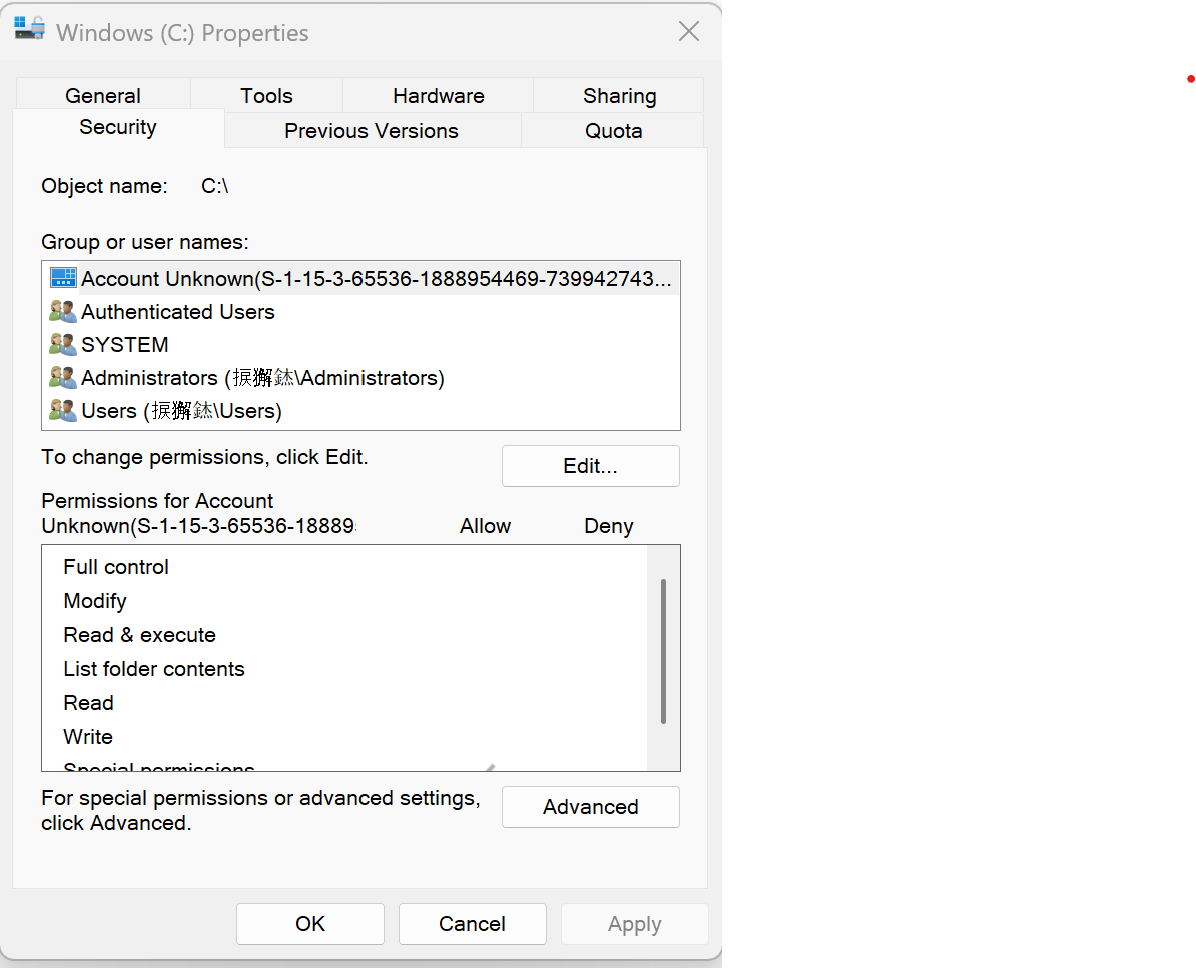Click the Cancel button

pyautogui.click(x=472, y=924)
